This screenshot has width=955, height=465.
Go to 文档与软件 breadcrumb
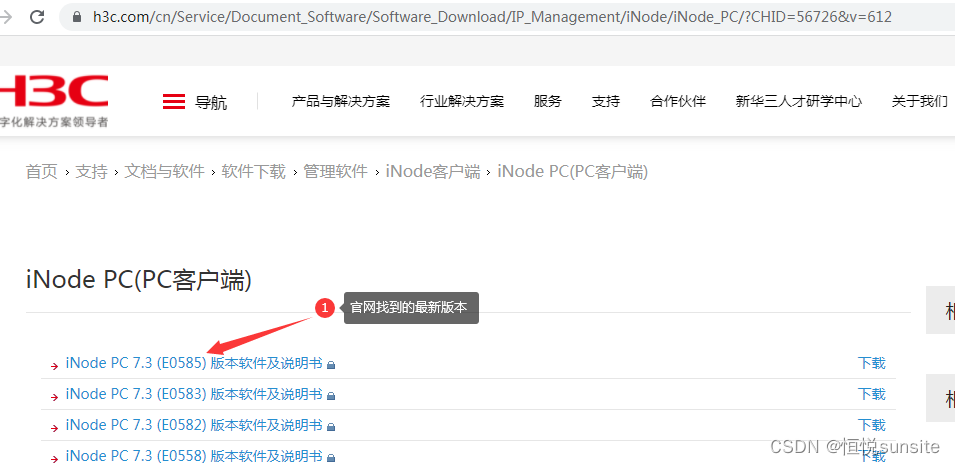[x=164, y=172]
